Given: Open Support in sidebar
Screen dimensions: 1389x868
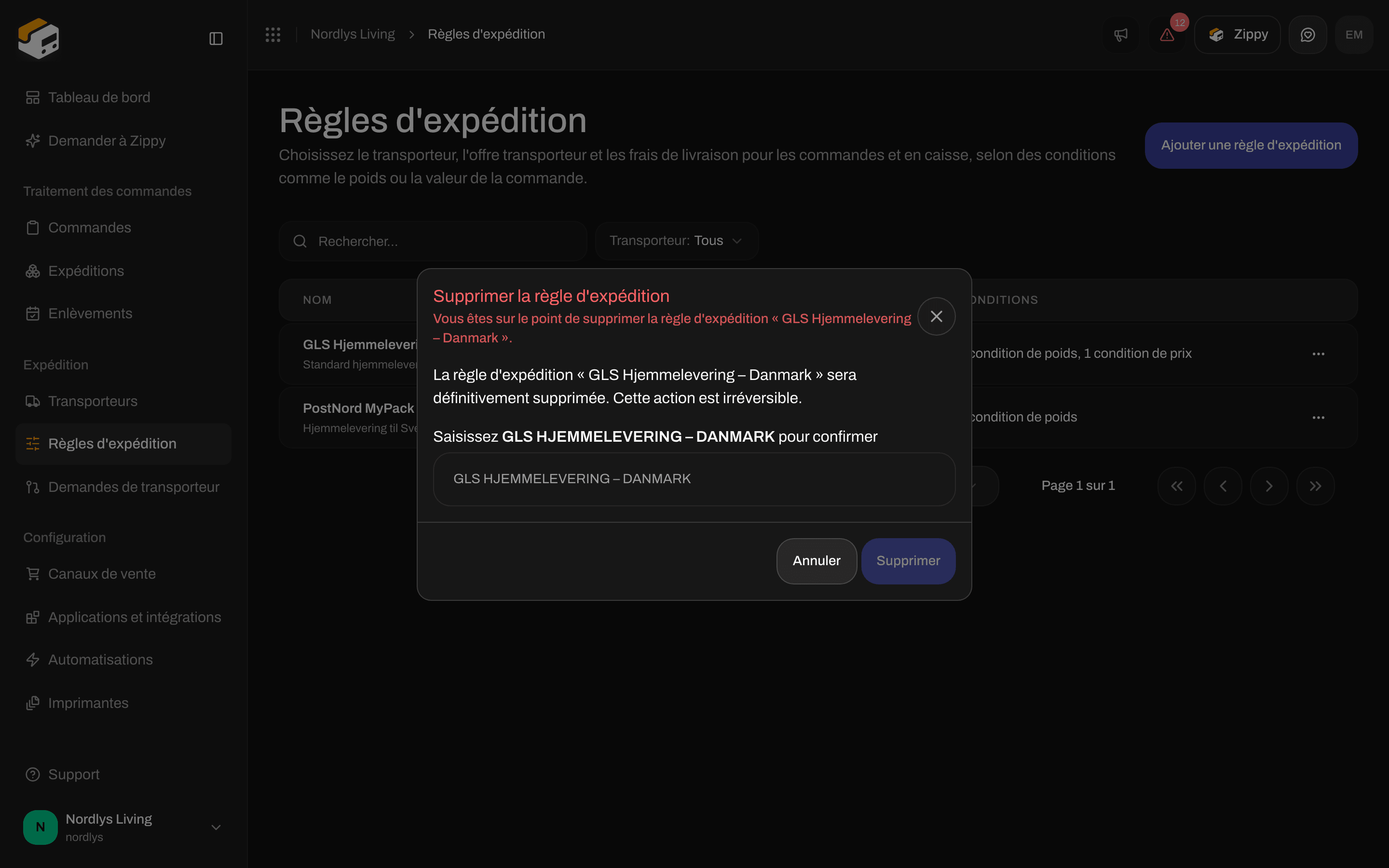Looking at the screenshot, I should click(123, 774).
